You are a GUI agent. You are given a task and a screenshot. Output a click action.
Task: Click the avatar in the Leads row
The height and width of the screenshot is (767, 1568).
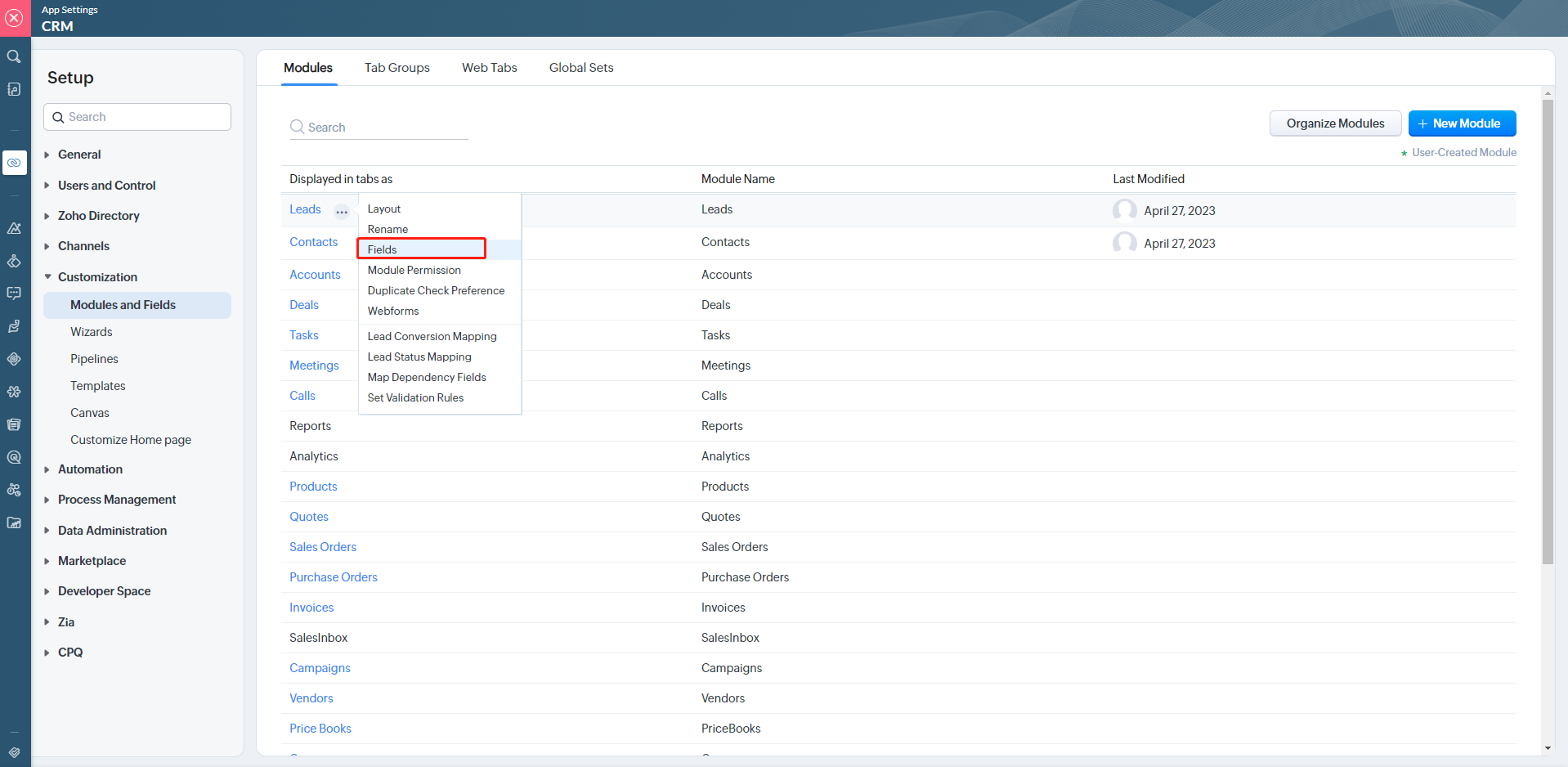click(1125, 210)
